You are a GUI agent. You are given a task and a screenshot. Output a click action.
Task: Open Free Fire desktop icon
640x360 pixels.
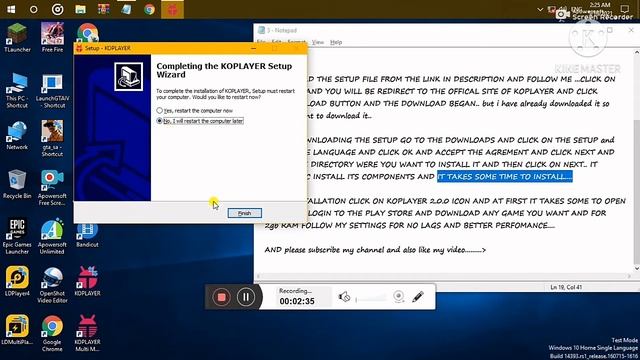[52, 38]
